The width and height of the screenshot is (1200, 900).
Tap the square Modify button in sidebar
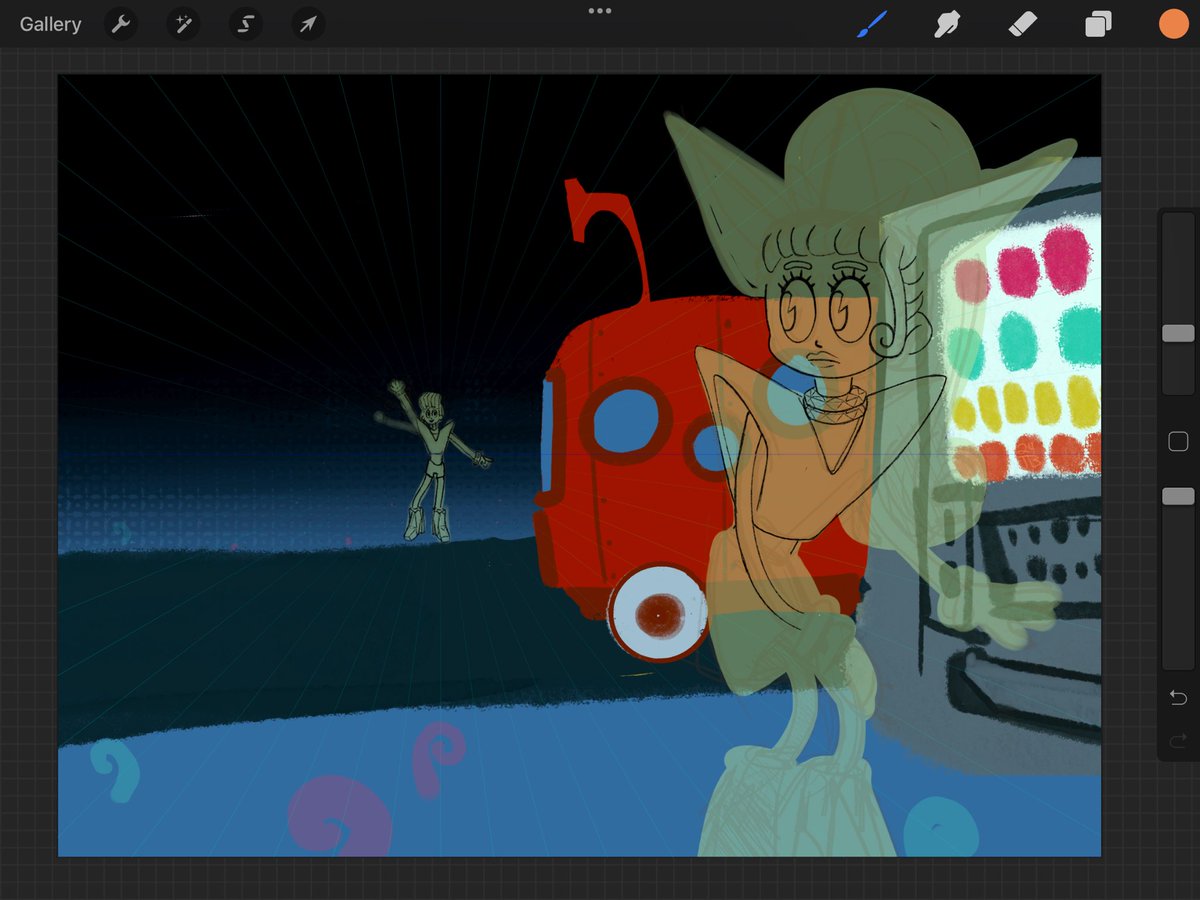click(x=1178, y=441)
